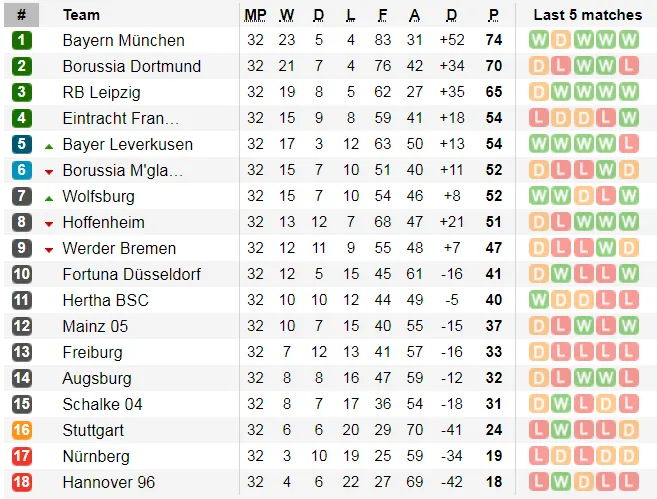Open the Fortuna Düsseldorf team link
Screen dimensions: 657x499
131,274
